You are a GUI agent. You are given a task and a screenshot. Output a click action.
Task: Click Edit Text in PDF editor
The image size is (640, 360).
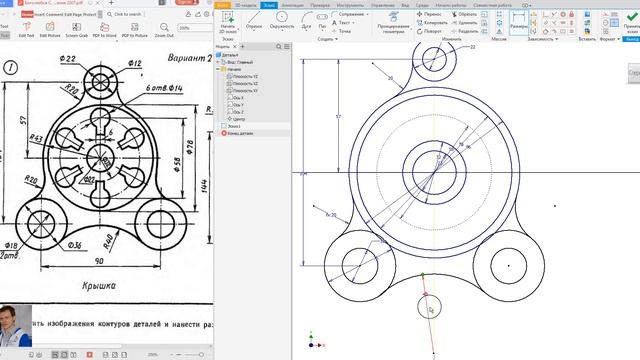(x=27, y=30)
